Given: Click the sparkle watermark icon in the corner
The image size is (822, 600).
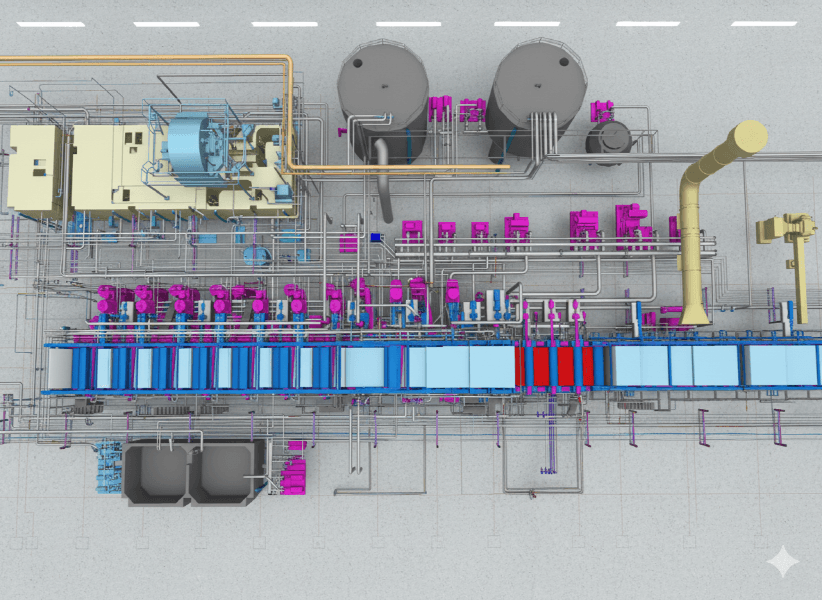Looking at the screenshot, I should pyautogui.click(x=782, y=562).
